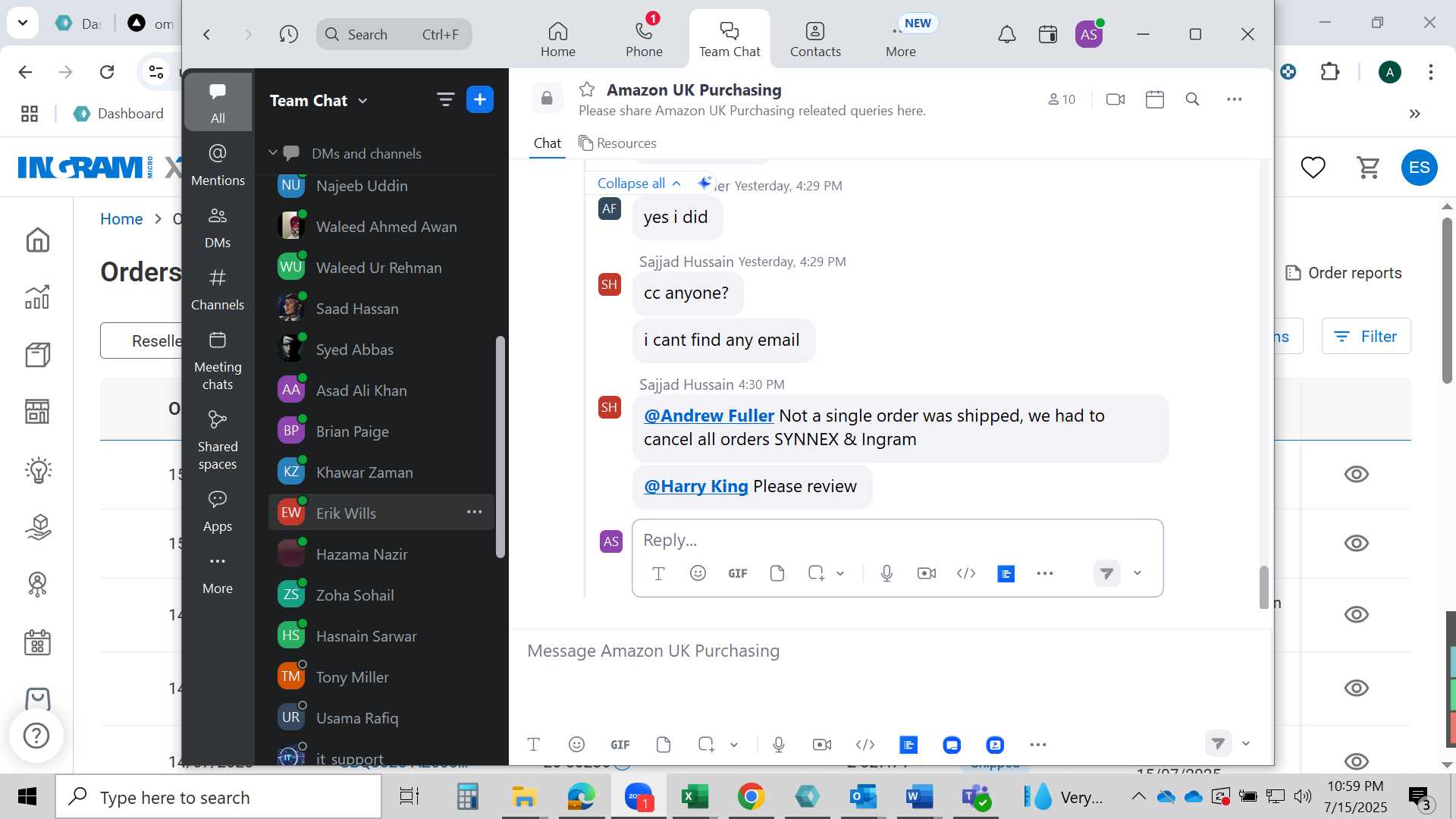Insert a GIF in the reply box
Image resolution: width=1456 pixels, height=819 pixels.
click(738, 573)
